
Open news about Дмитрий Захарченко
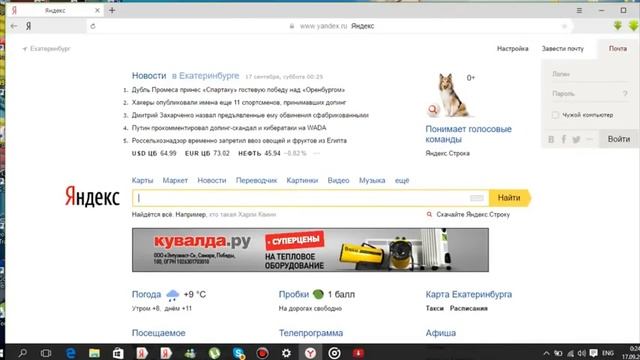pos(250,116)
